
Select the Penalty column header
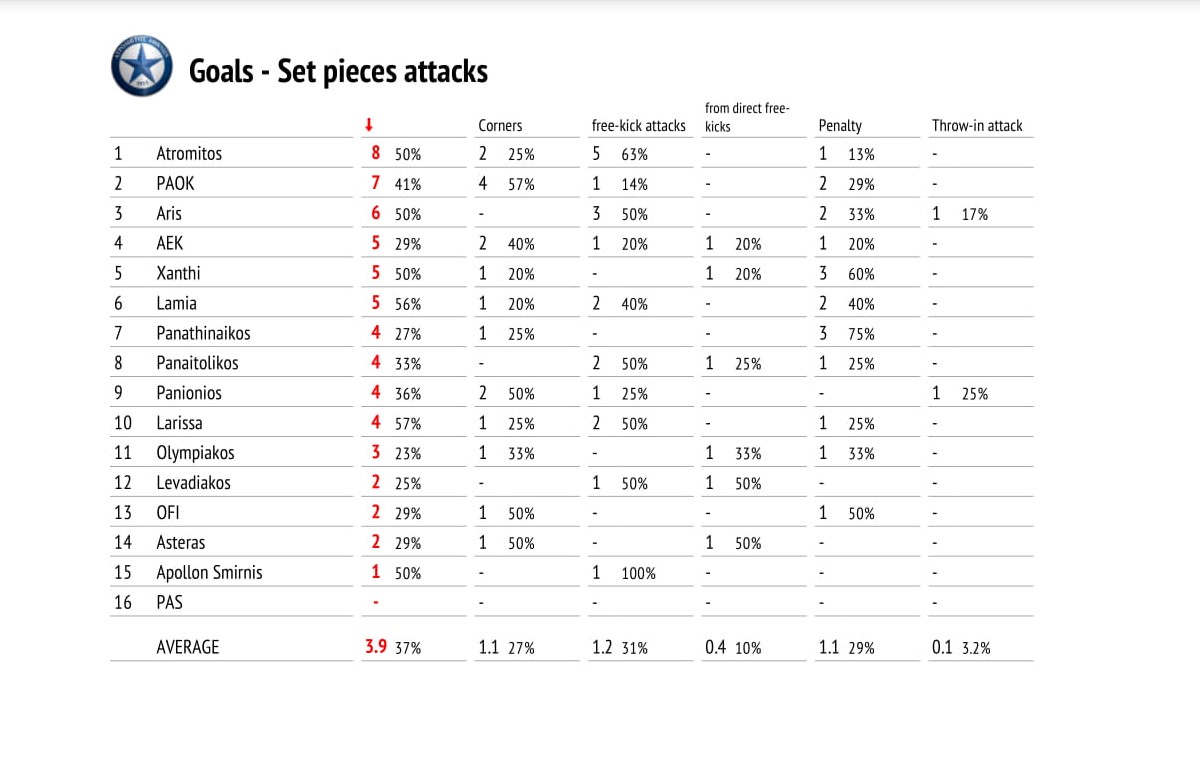tap(840, 126)
